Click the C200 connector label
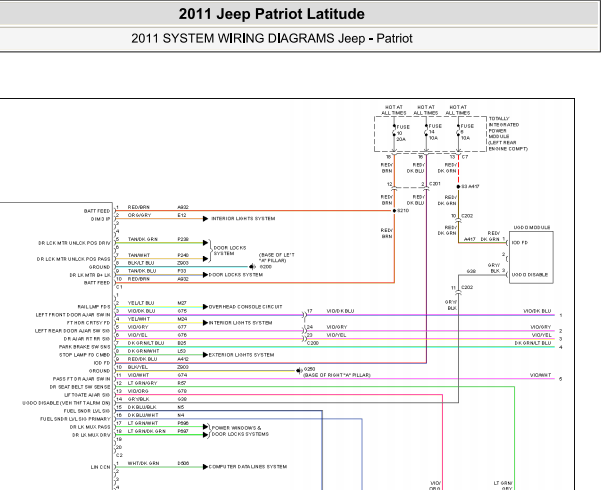 click(x=313, y=343)
